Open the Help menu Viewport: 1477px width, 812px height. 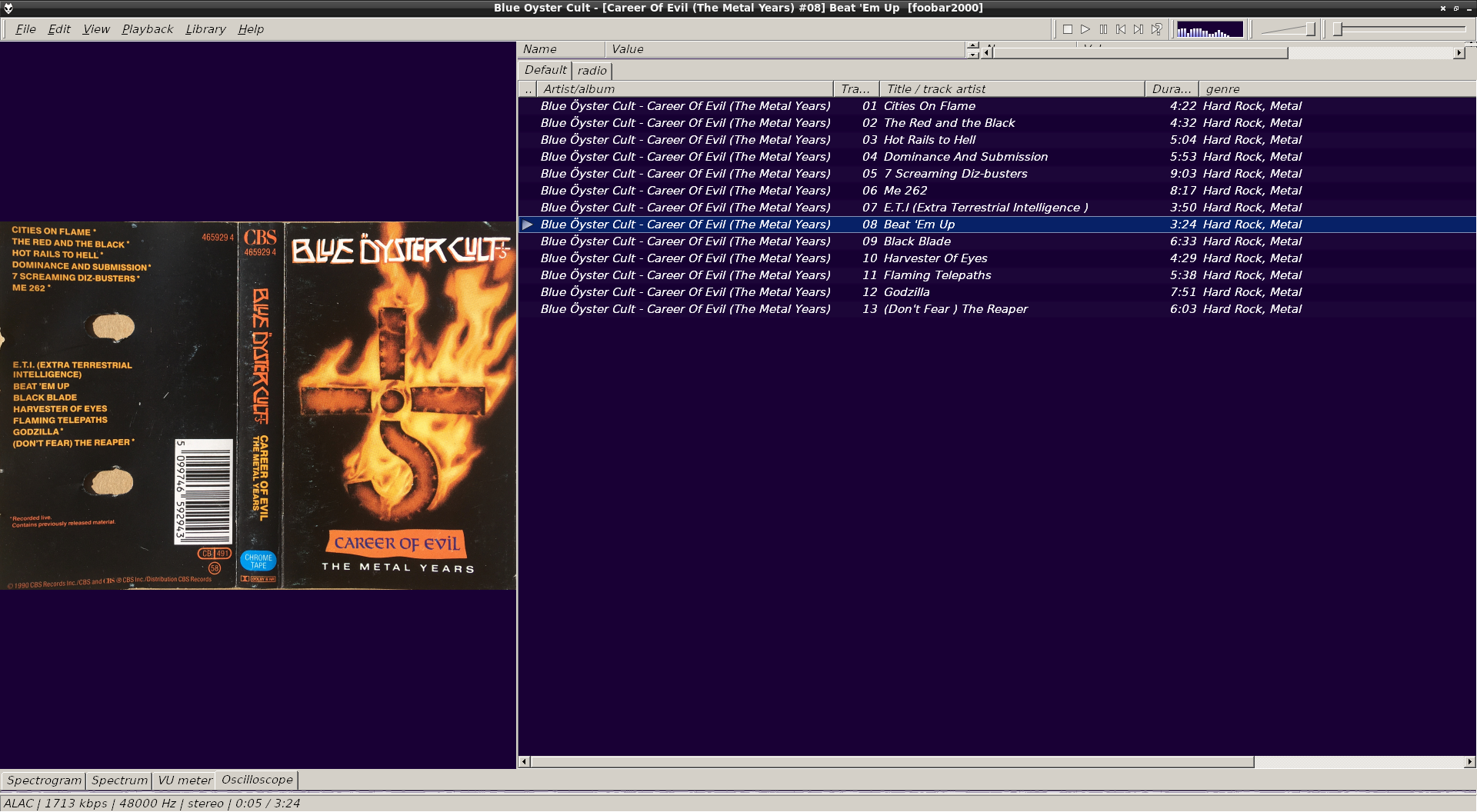(x=251, y=29)
